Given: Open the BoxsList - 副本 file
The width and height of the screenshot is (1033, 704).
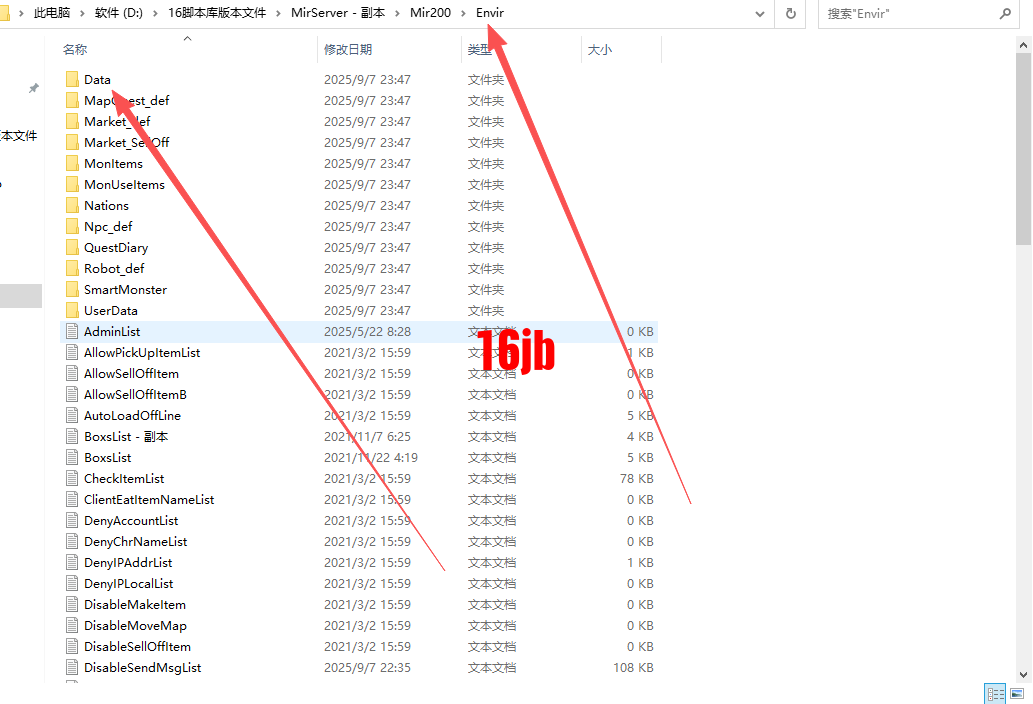Looking at the screenshot, I should [122, 436].
